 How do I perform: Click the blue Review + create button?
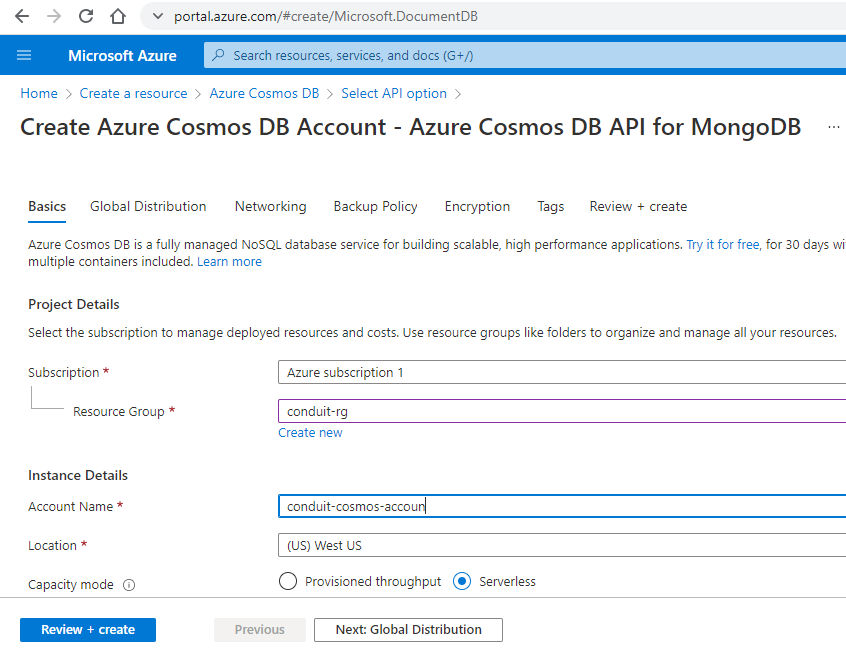tap(88, 630)
